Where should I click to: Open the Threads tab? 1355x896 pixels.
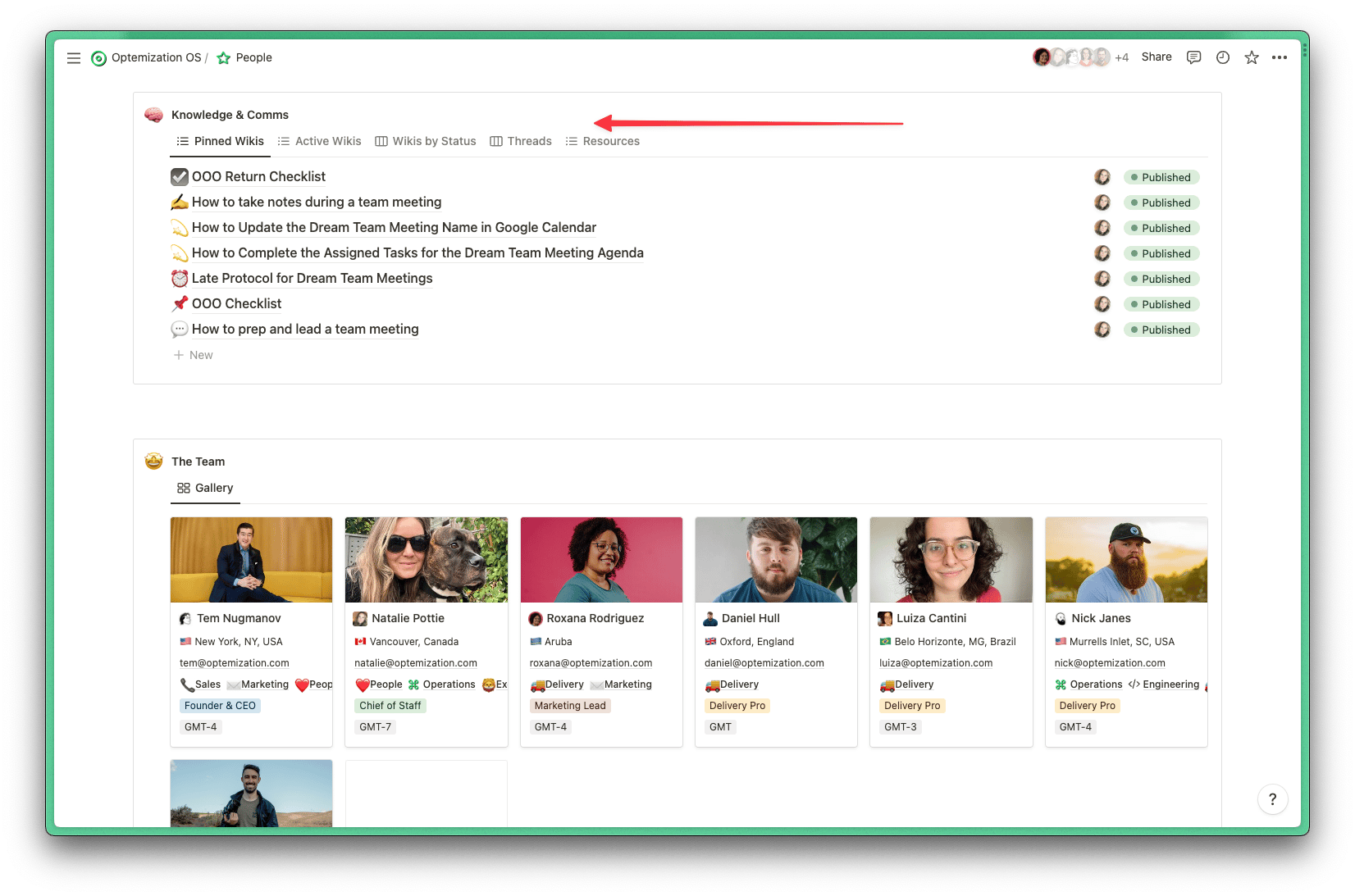tap(521, 142)
